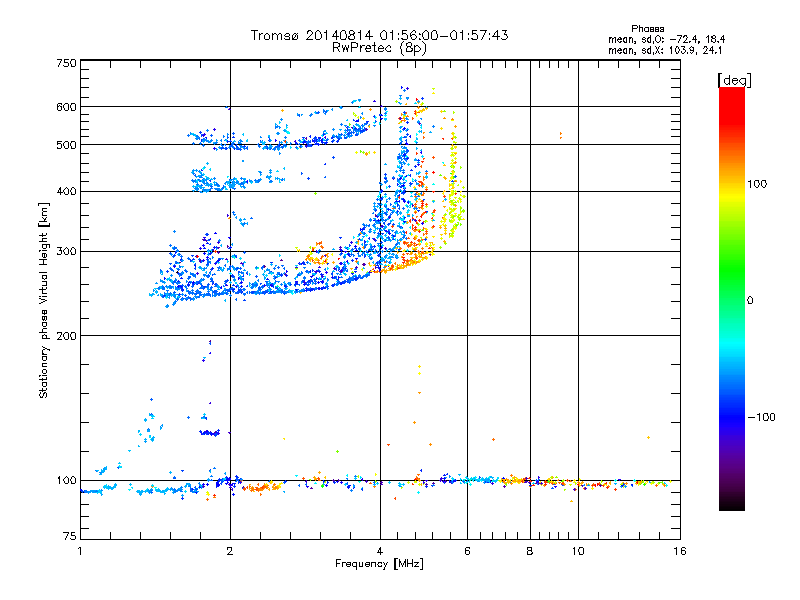This screenshot has height=600, width=800.
Task: Click 'Stationary phase Virtual Height [km]' axis label
Action: tap(44, 300)
